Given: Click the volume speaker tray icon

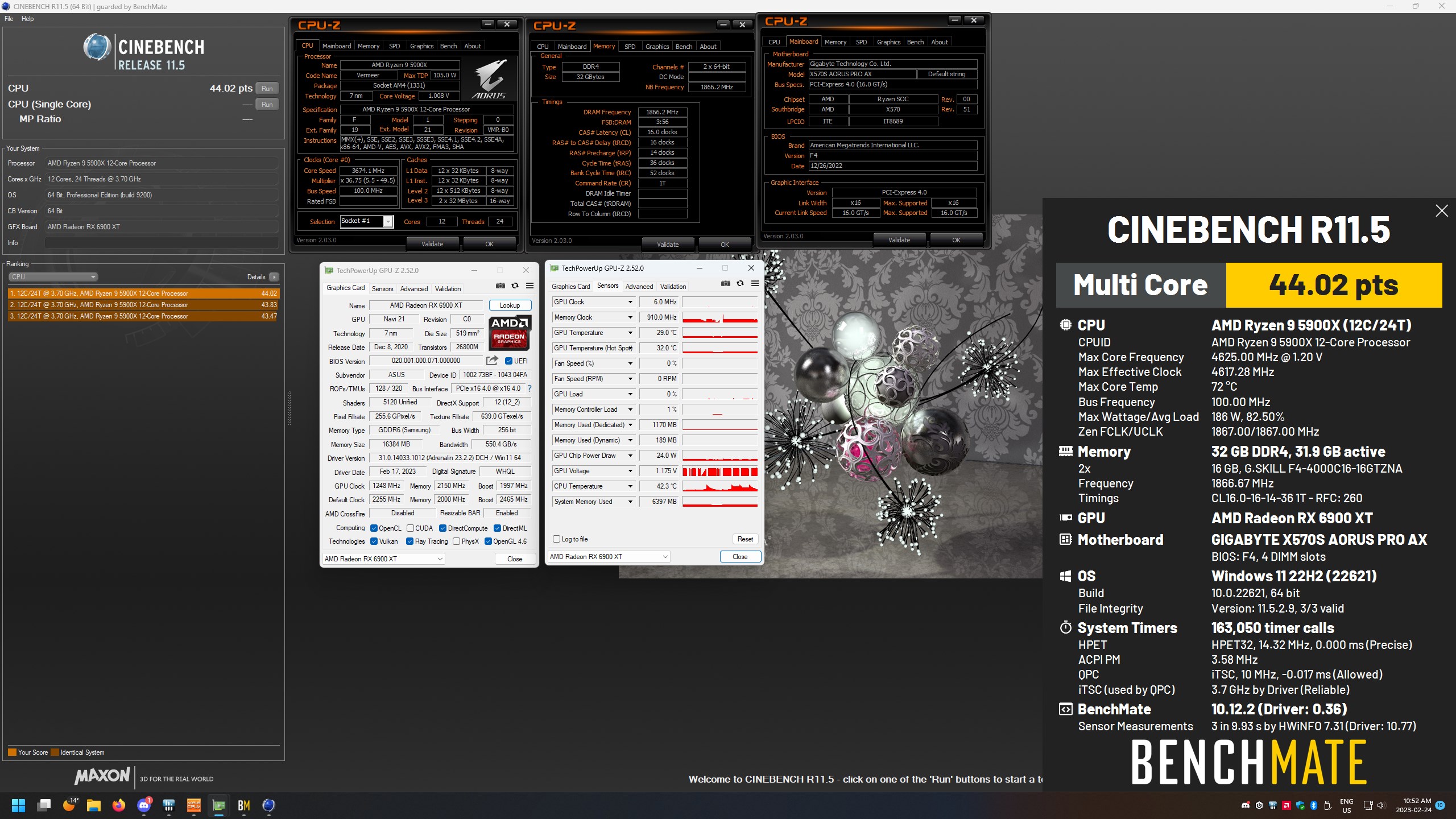Looking at the screenshot, I should point(1382,805).
